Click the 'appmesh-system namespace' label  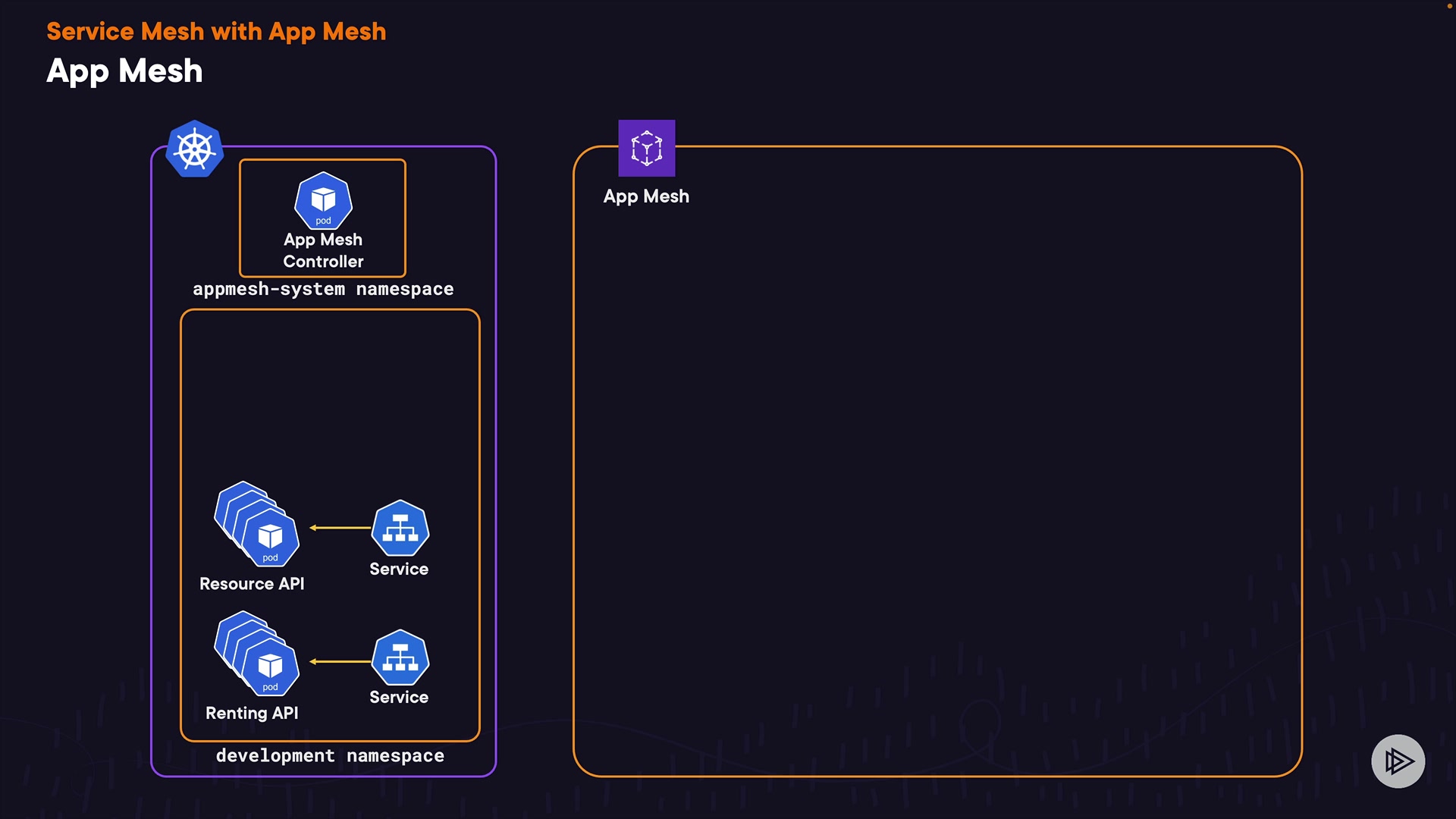[x=323, y=289]
